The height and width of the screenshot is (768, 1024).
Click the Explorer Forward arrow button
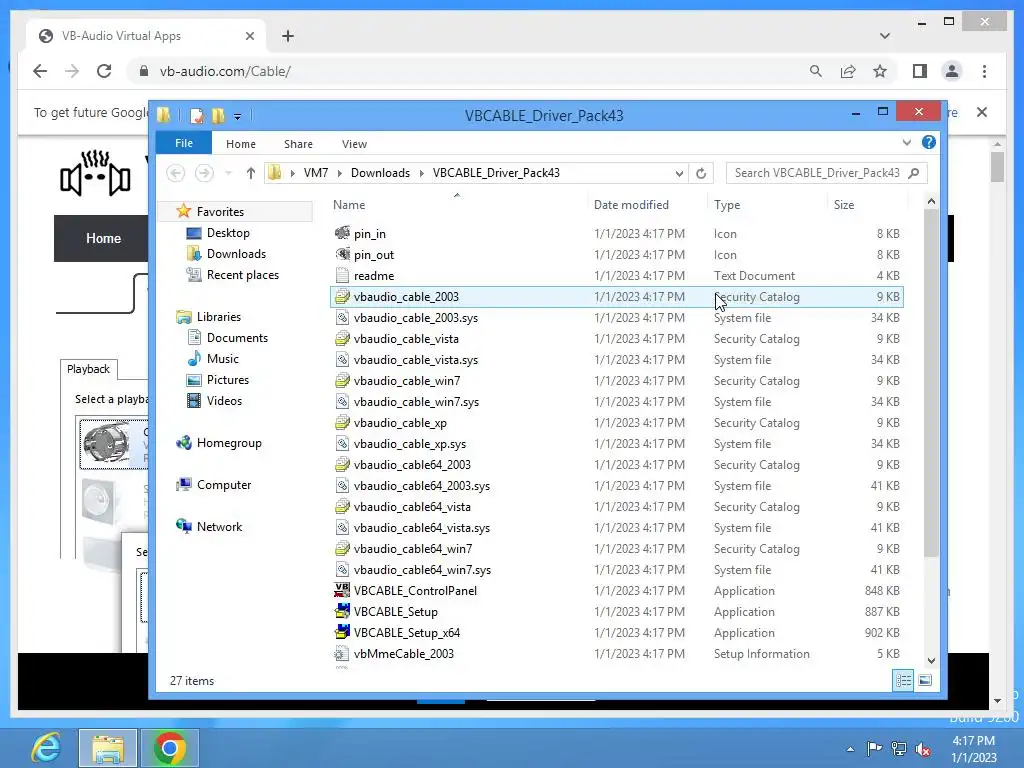click(x=204, y=173)
